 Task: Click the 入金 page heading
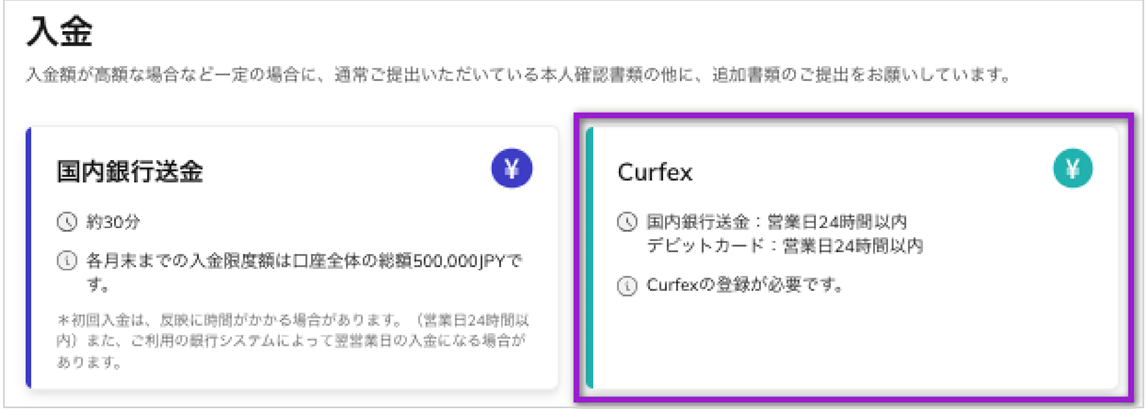61,34
